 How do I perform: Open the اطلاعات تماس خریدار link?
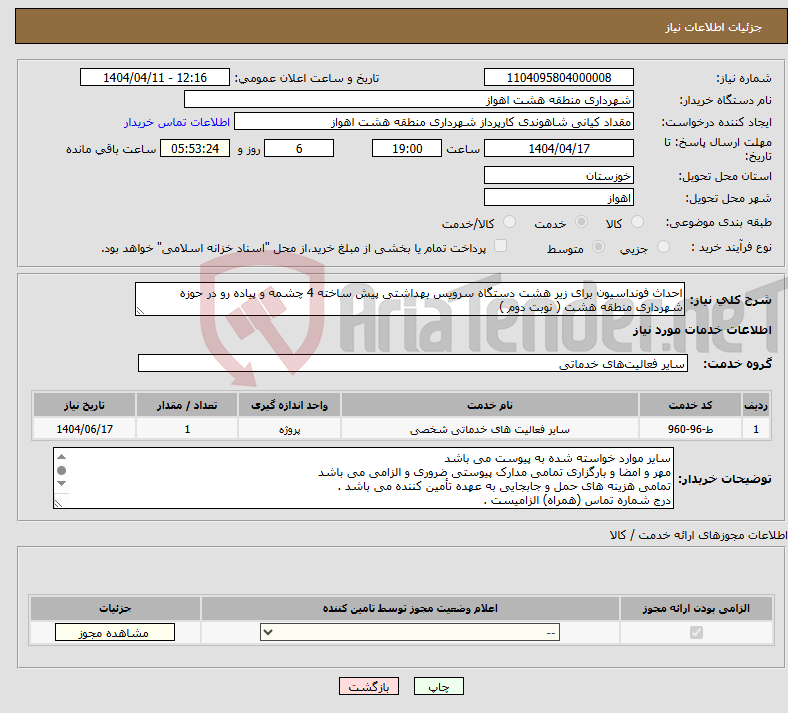coord(177,122)
